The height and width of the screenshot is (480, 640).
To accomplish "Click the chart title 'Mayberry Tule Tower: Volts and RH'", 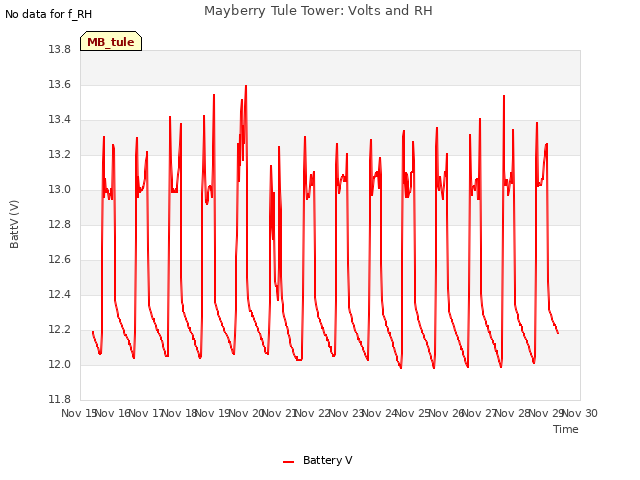I will pos(318,11).
